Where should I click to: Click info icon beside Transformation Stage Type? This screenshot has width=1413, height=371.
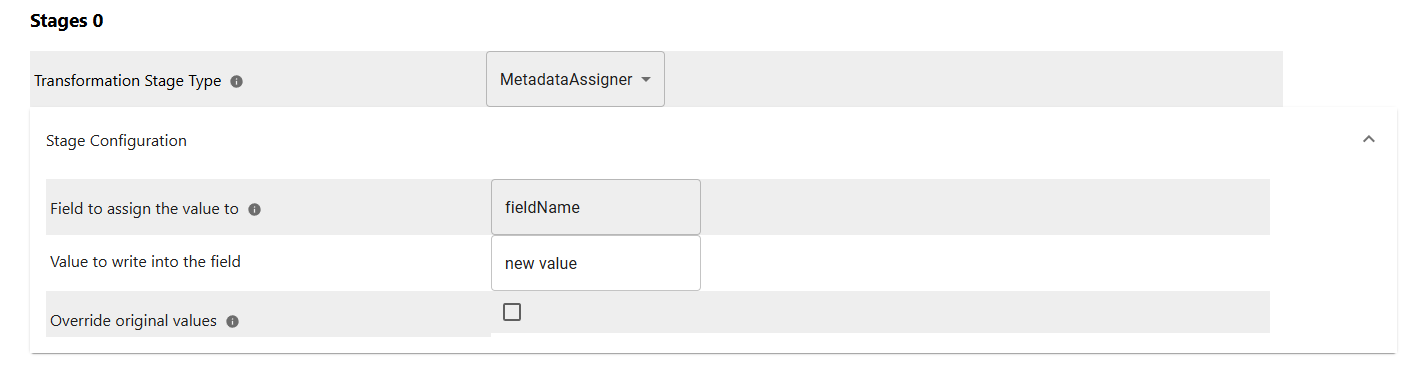tap(237, 82)
